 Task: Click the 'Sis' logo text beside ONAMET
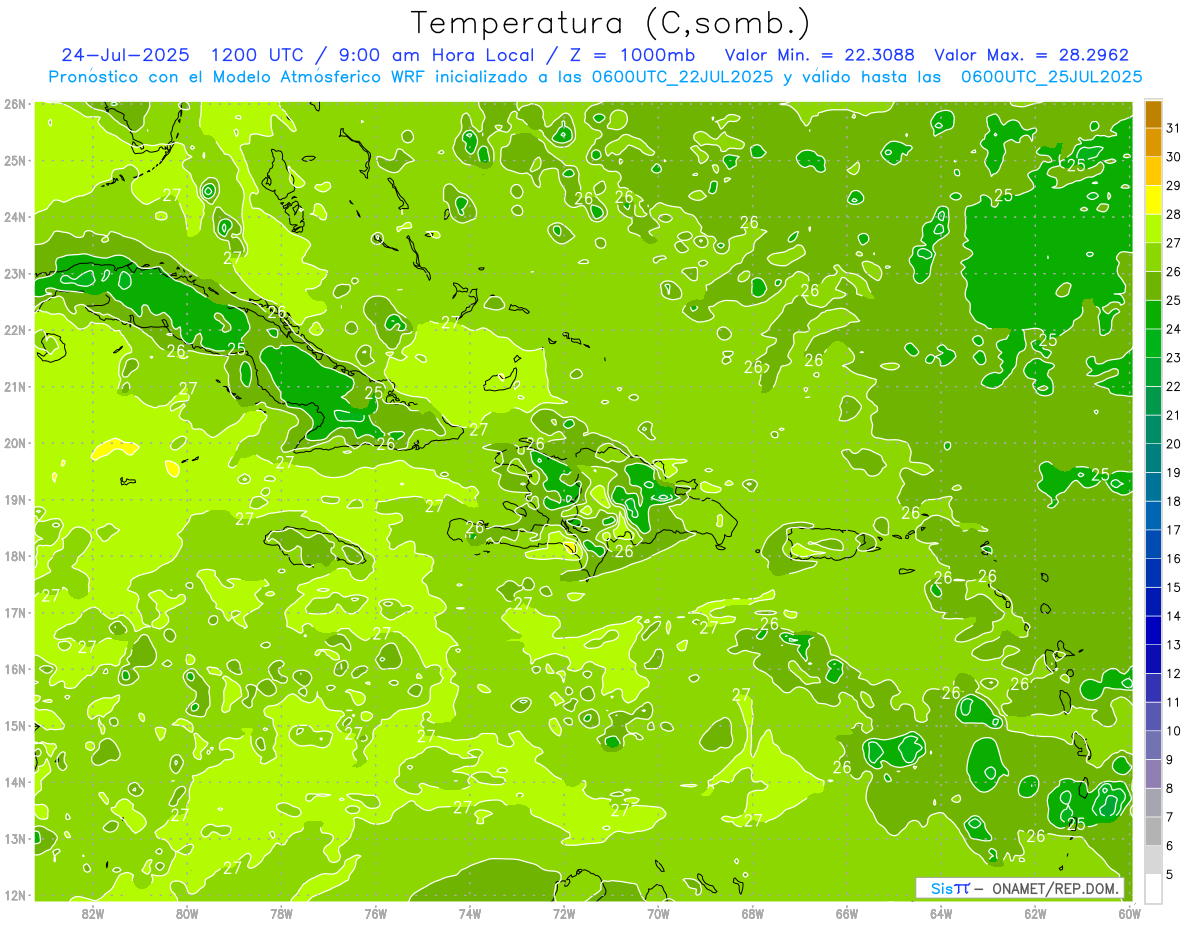pos(941,888)
